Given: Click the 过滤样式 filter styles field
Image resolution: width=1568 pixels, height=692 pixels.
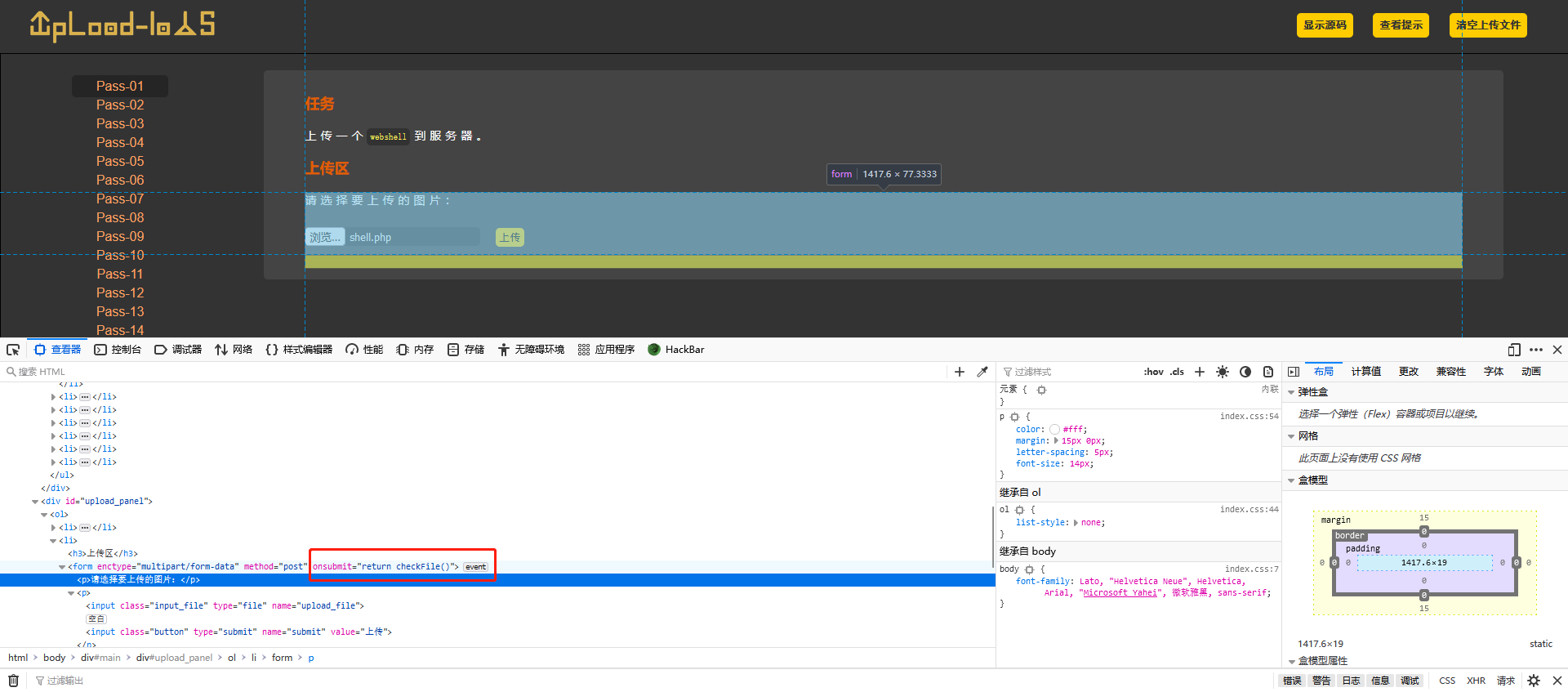Looking at the screenshot, I should click(x=1067, y=372).
